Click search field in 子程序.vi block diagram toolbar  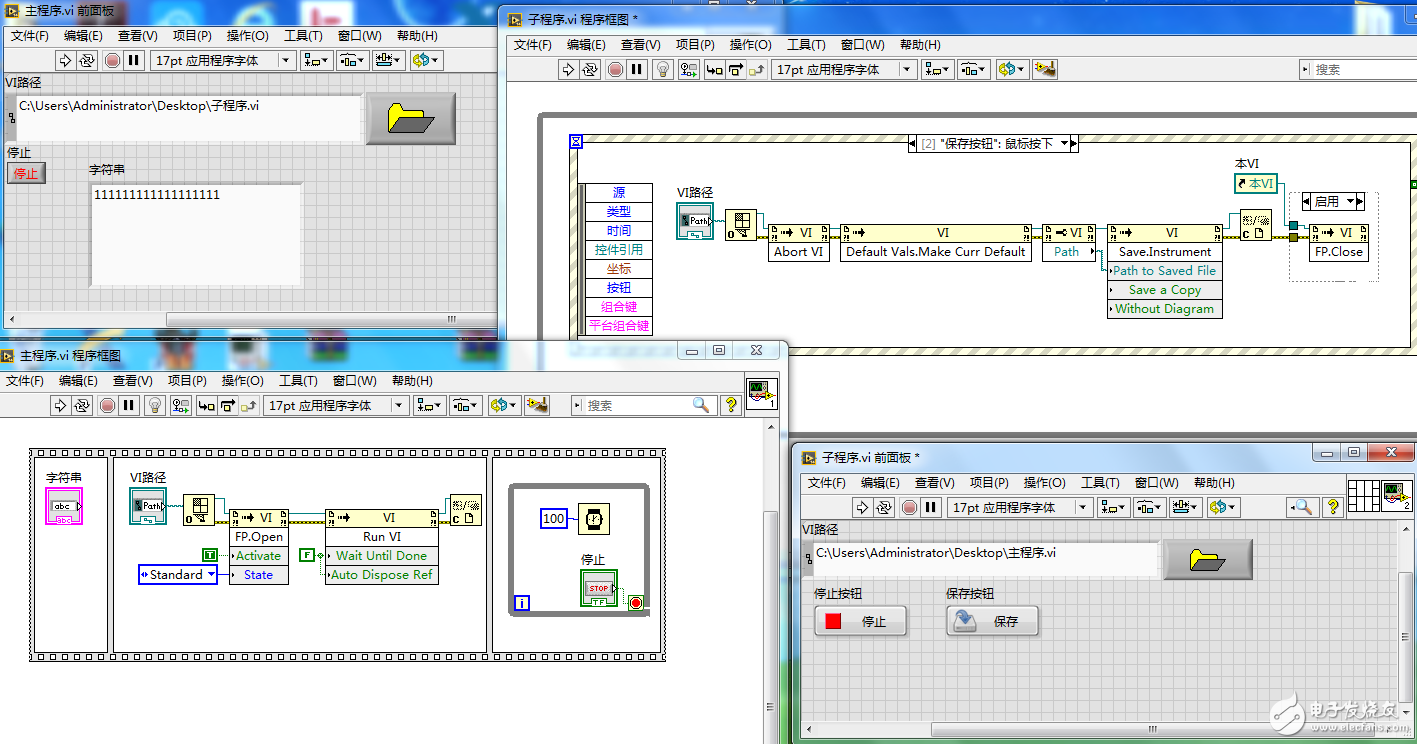[1355, 69]
